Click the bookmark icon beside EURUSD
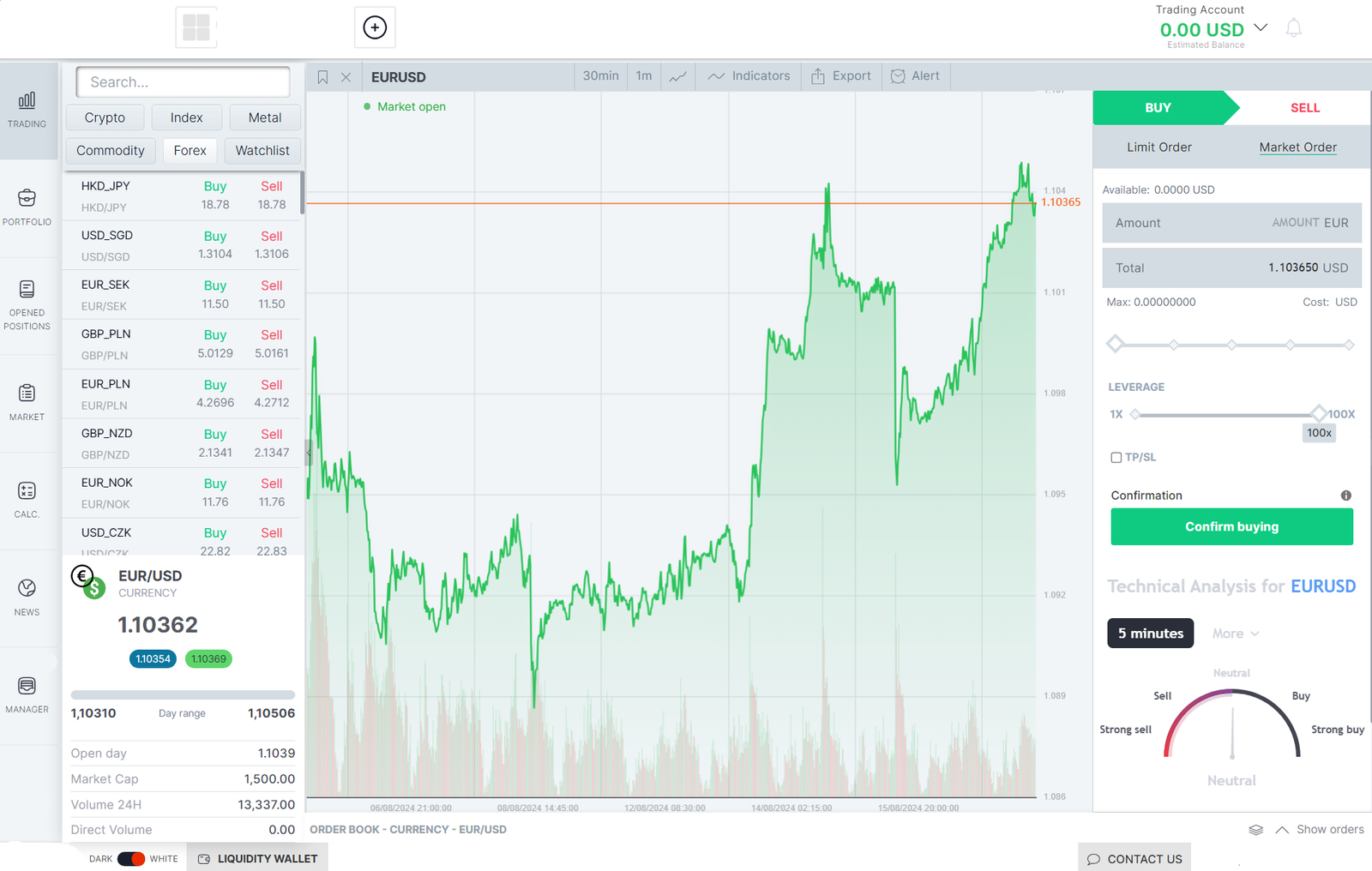The width and height of the screenshot is (1372, 871). 322,77
